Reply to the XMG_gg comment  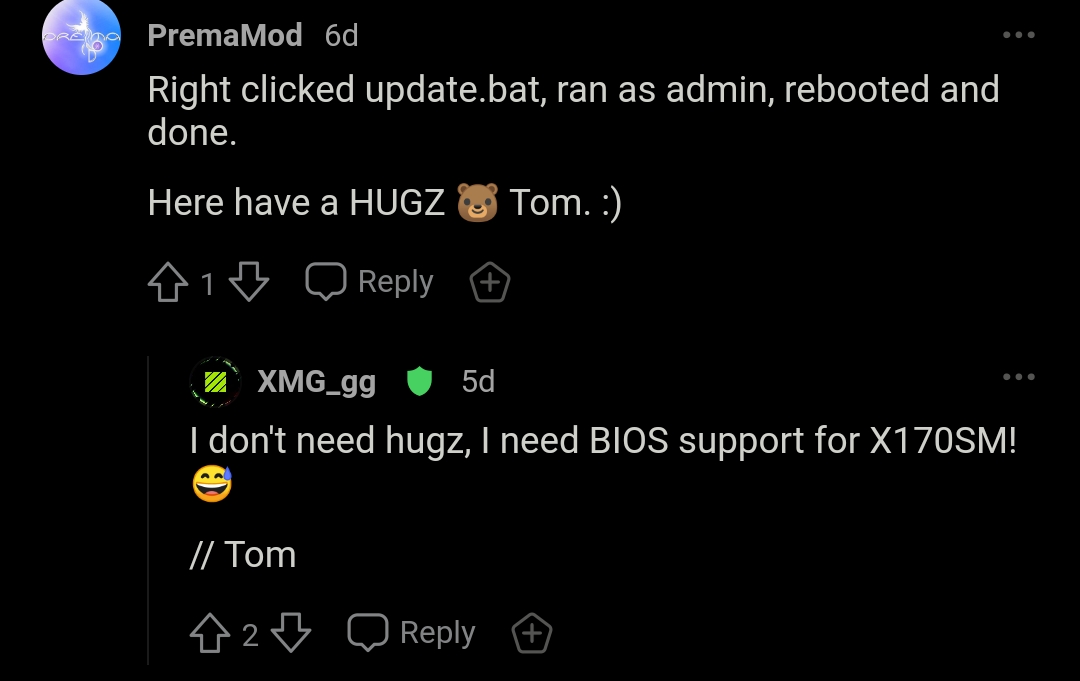tap(412, 633)
